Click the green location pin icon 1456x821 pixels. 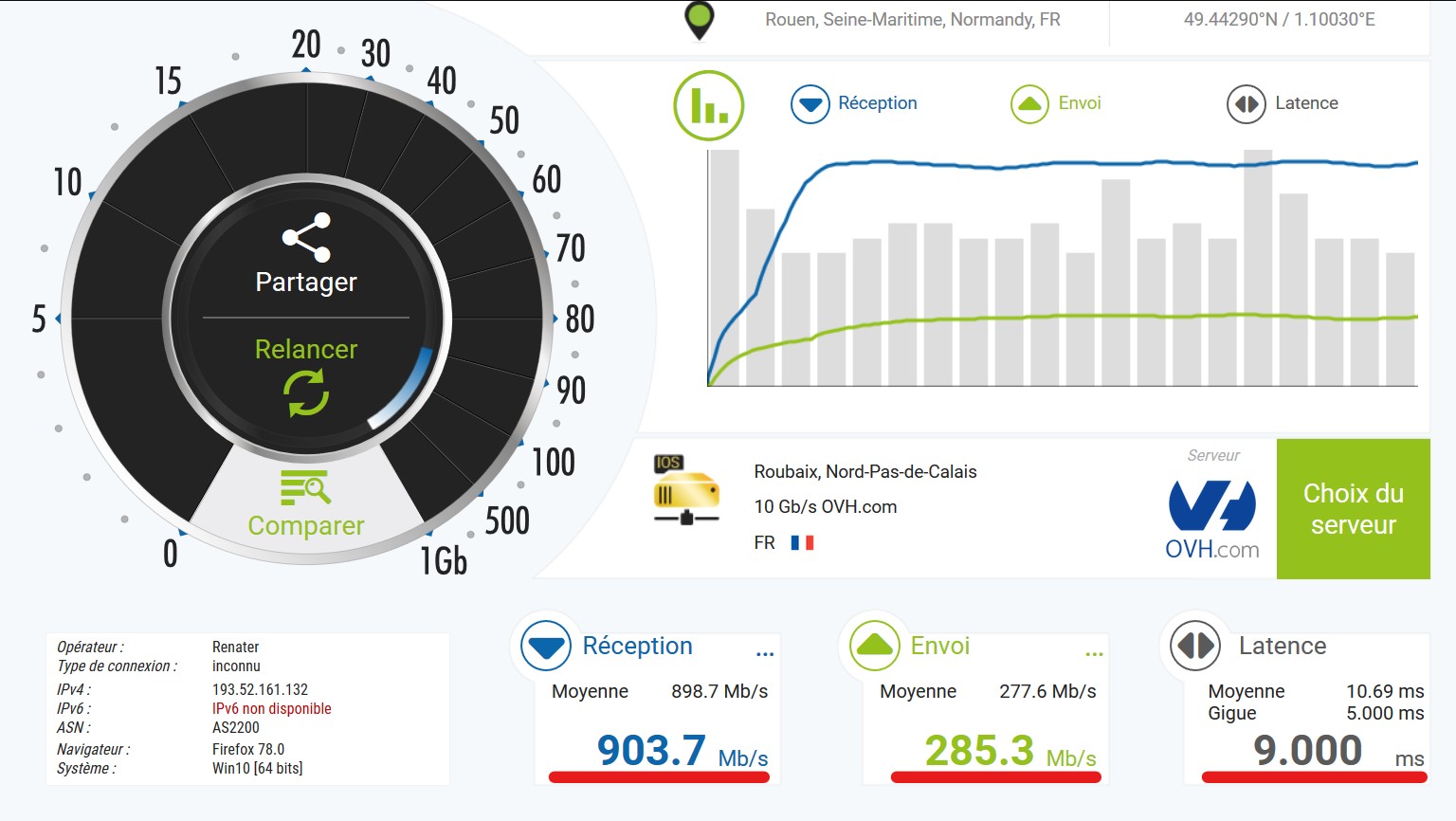tap(700, 20)
